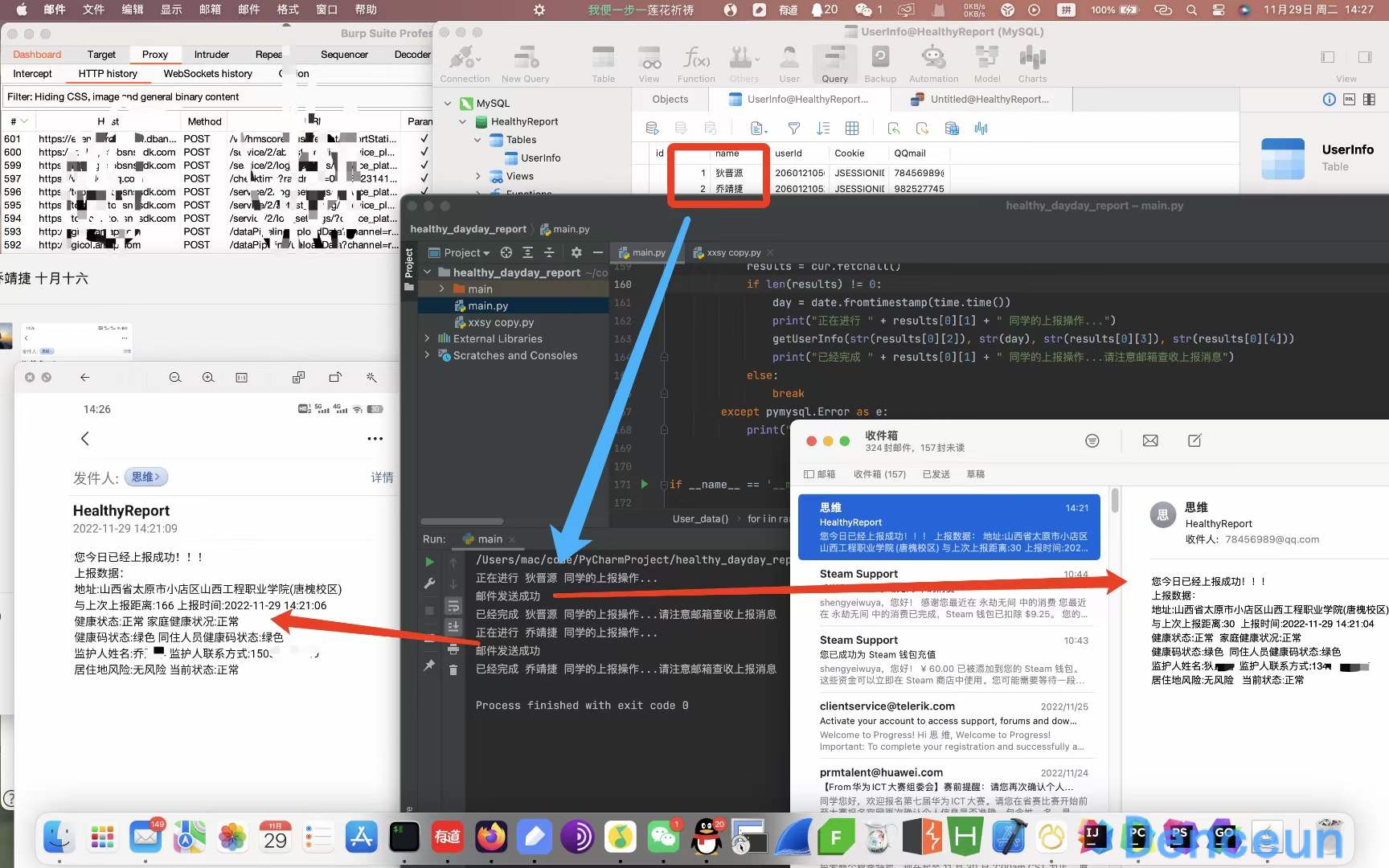This screenshot has height=868, width=1389.
Task: Toggle soft-wrap icon in Run console
Action: tap(453, 605)
